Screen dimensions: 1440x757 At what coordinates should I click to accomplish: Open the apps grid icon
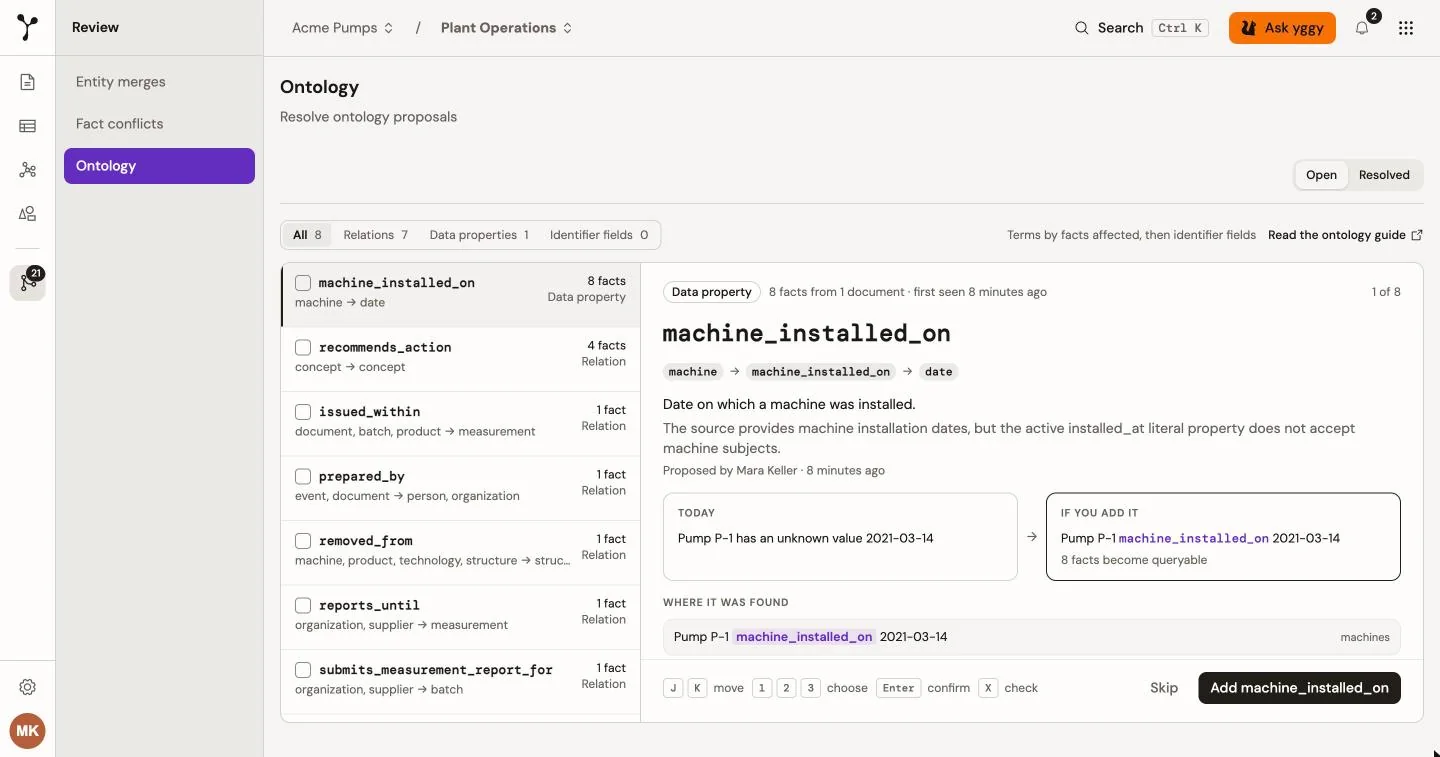pos(1406,28)
